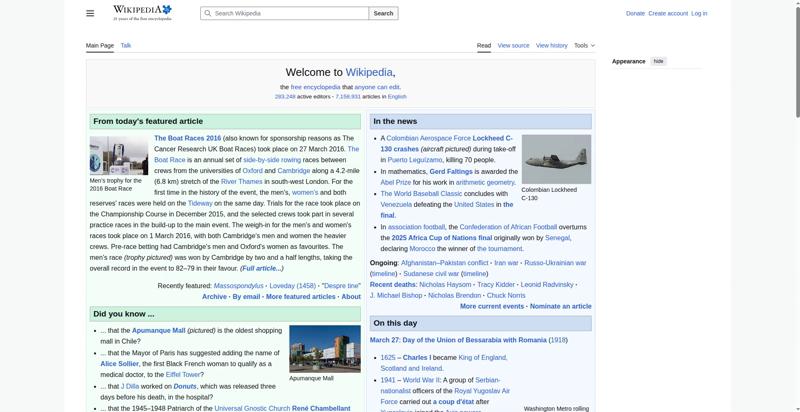Click the magnifier icon in search box
Screen dimensions: 800x412
[x=207, y=13]
